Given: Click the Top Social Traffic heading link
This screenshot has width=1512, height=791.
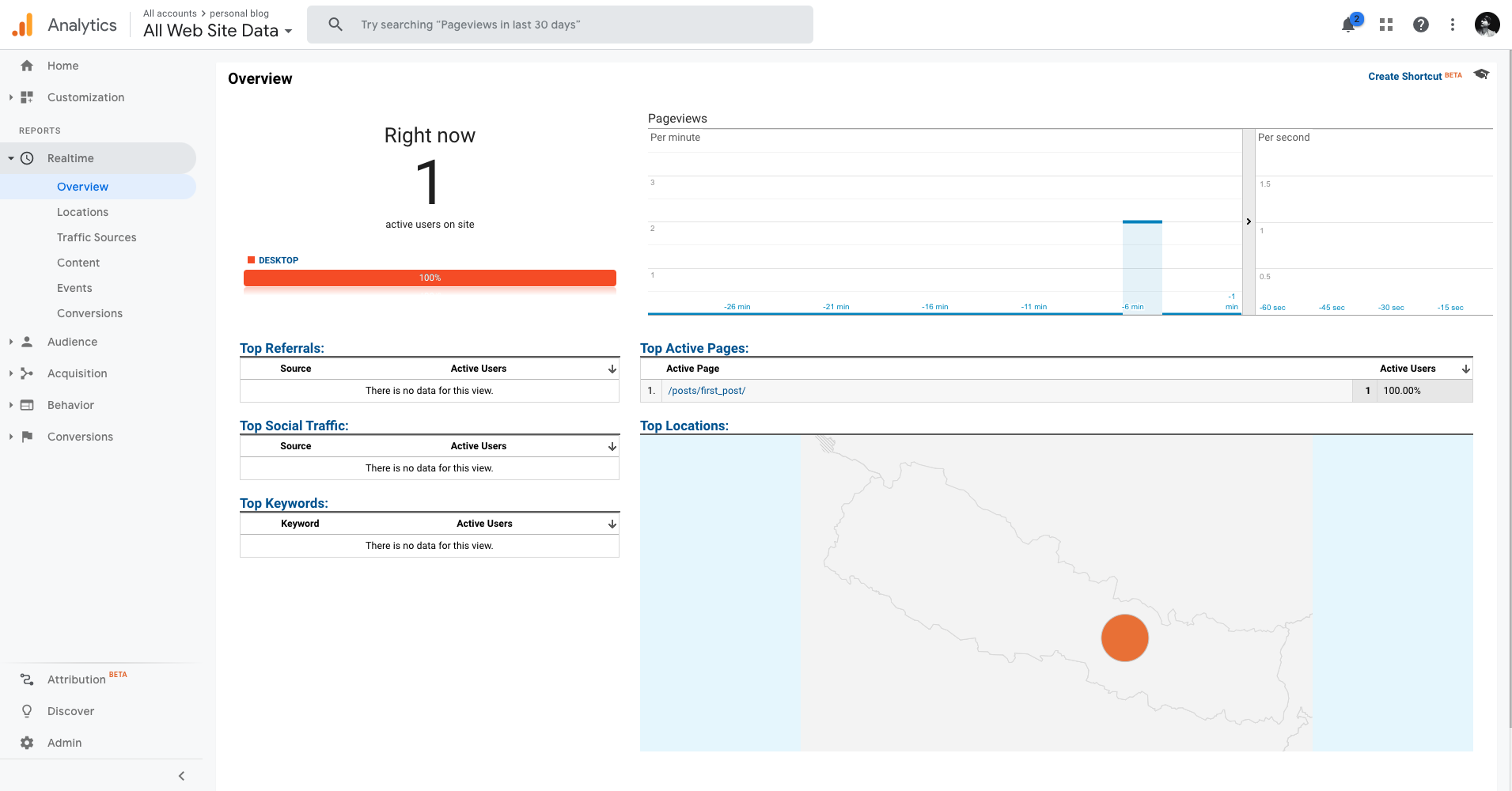Looking at the screenshot, I should (294, 426).
